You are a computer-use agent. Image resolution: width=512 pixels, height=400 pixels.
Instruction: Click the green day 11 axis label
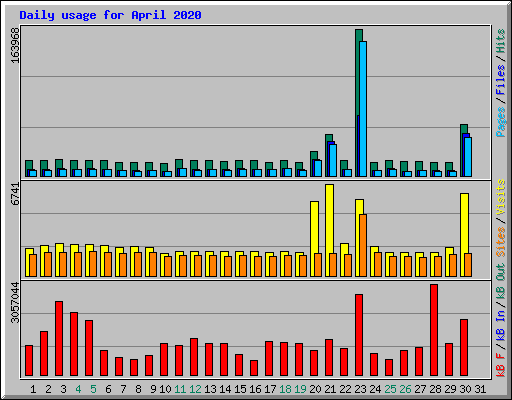(180, 389)
